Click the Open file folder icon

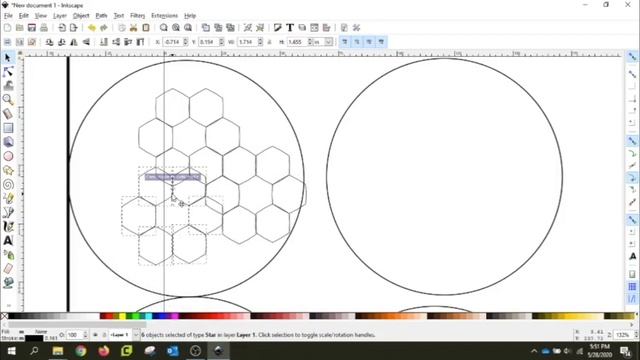point(20,28)
